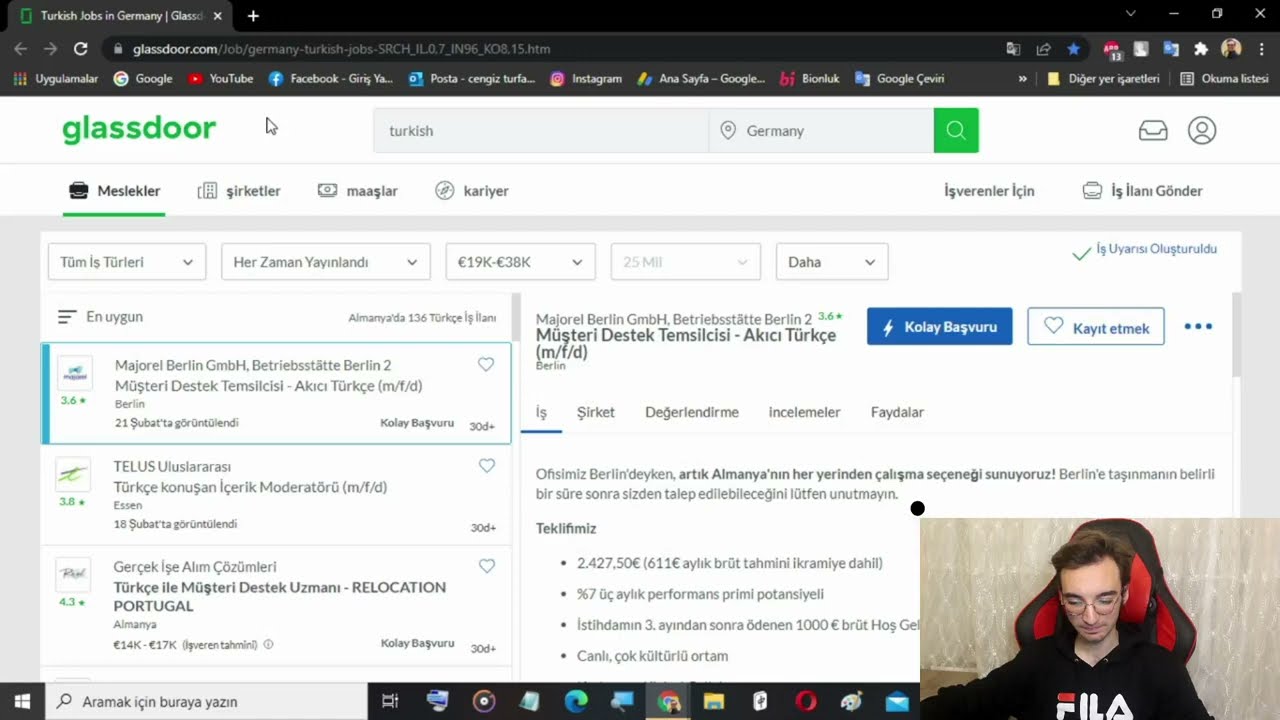This screenshot has height=720, width=1280.
Task: Open the Bionluk bookmark
Action: pos(809,78)
